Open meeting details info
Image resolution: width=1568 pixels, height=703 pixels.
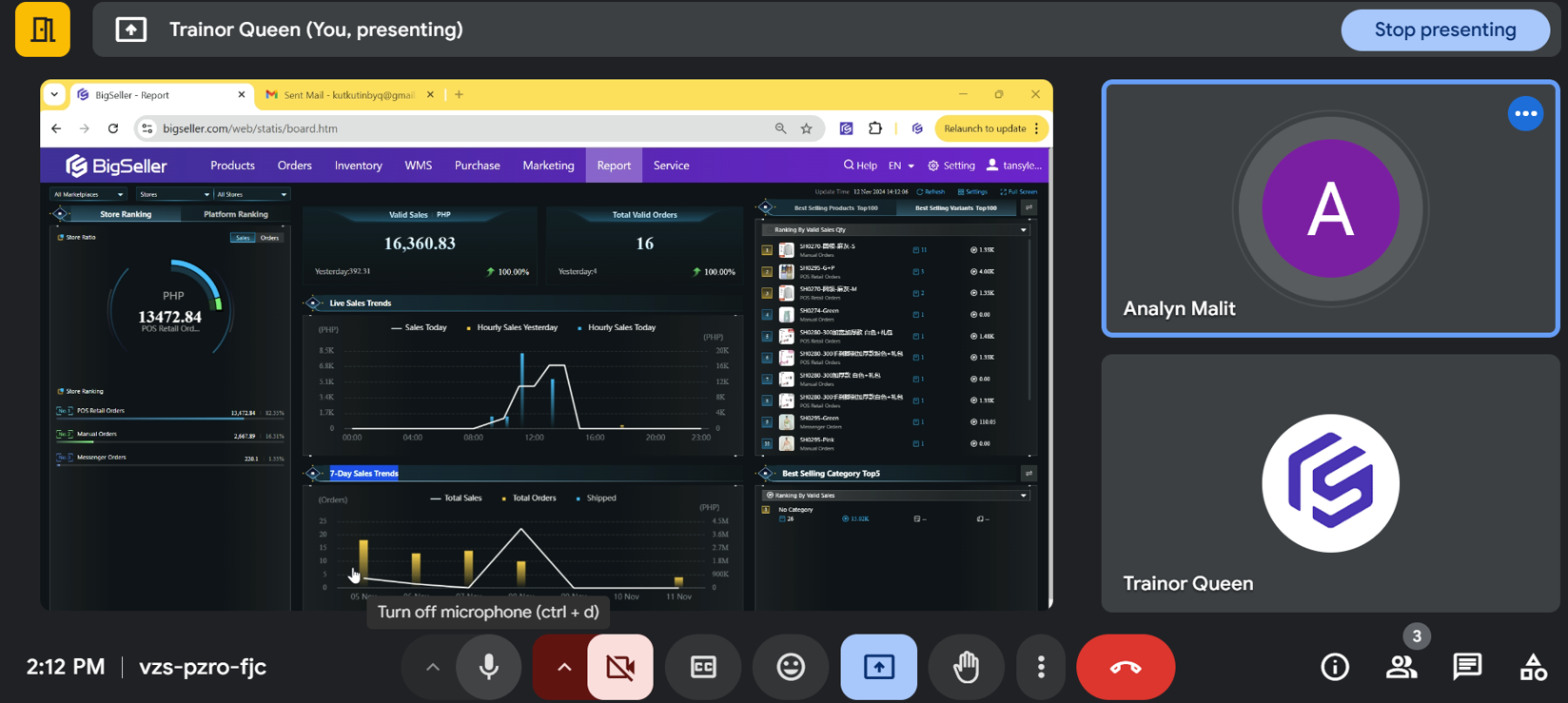click(x=1335, y=667)
